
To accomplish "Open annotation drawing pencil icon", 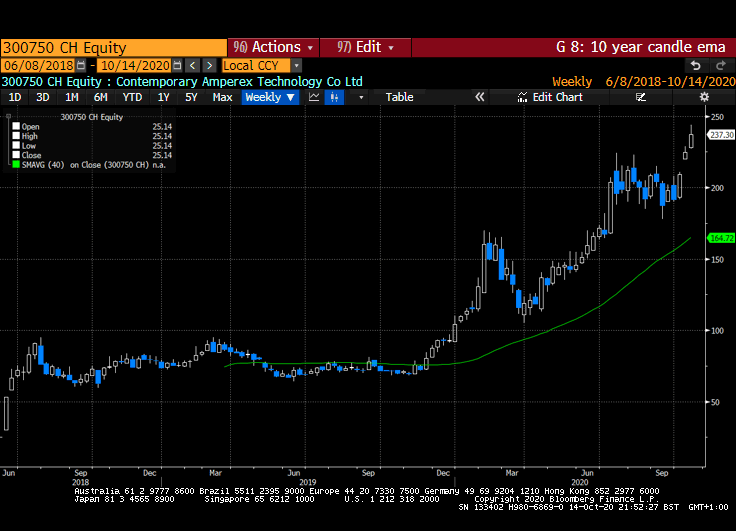I will pos(641,97).
